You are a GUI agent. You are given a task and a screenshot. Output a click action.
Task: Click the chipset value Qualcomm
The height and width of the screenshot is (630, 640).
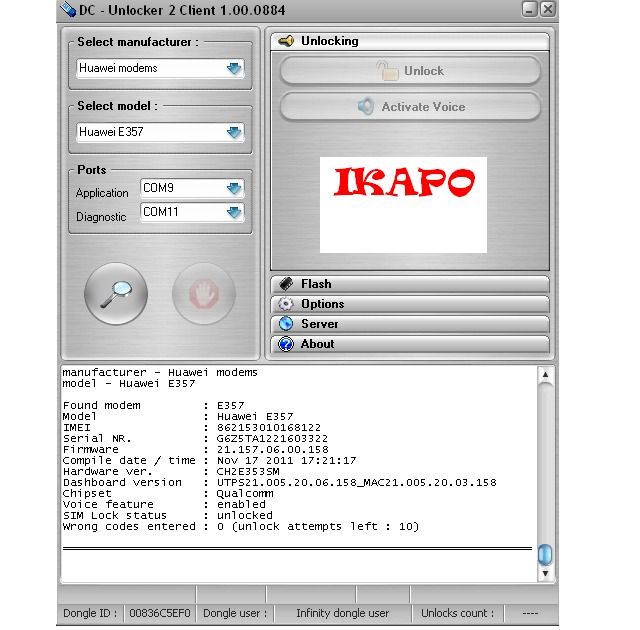245,494
